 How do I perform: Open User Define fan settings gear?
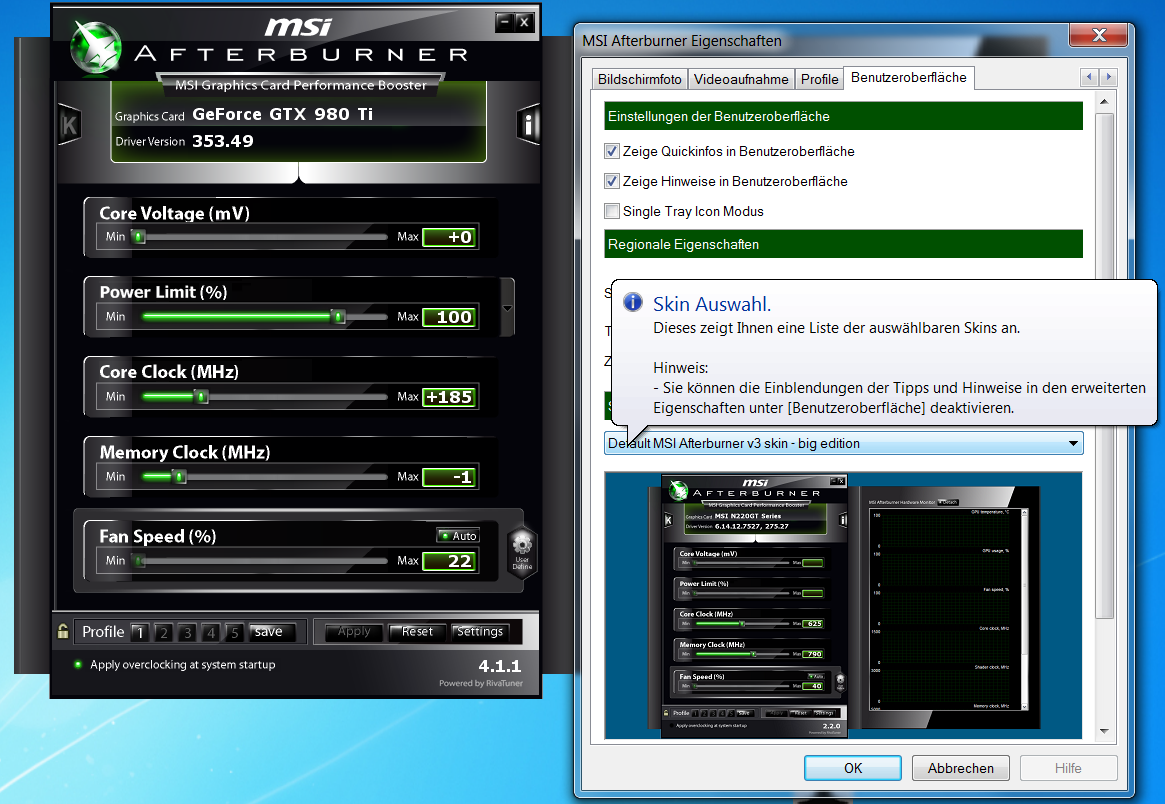tap(522, 551)
